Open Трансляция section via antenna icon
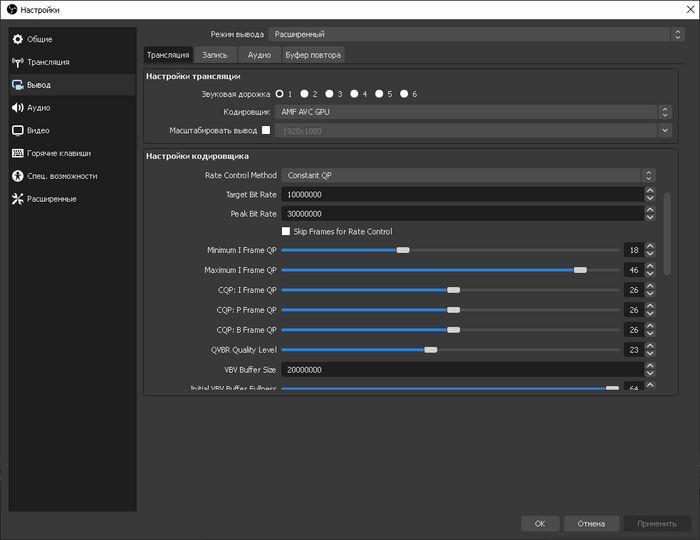The image size is (700, 540). (x=18, y=62)
